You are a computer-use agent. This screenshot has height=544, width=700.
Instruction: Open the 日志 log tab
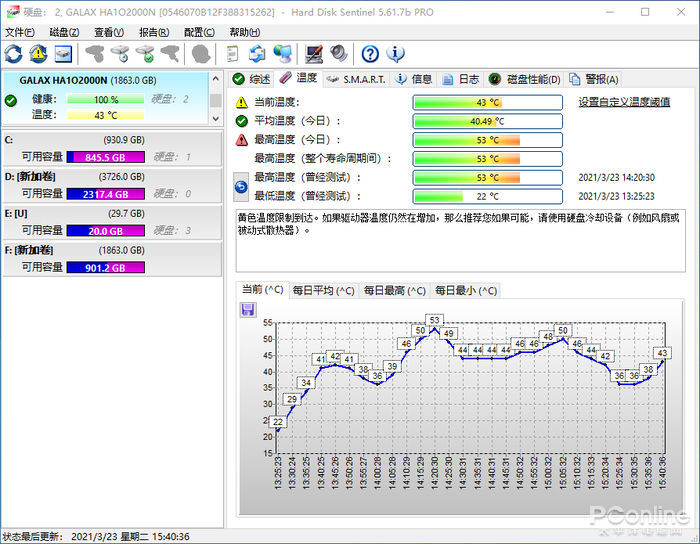tap(460, 79)
